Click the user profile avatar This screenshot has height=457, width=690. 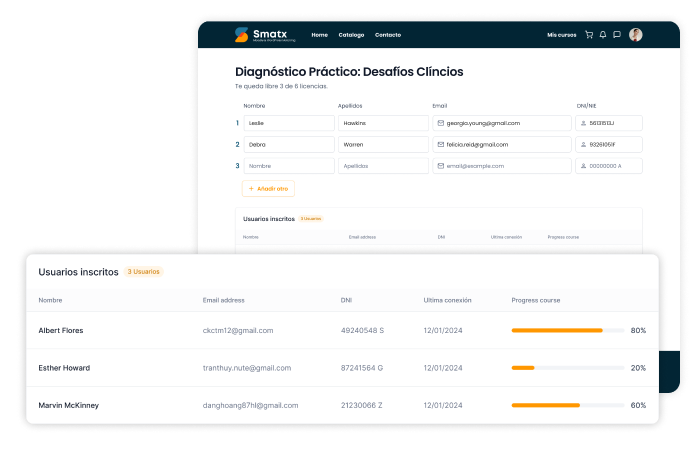(x=636, y=35)
